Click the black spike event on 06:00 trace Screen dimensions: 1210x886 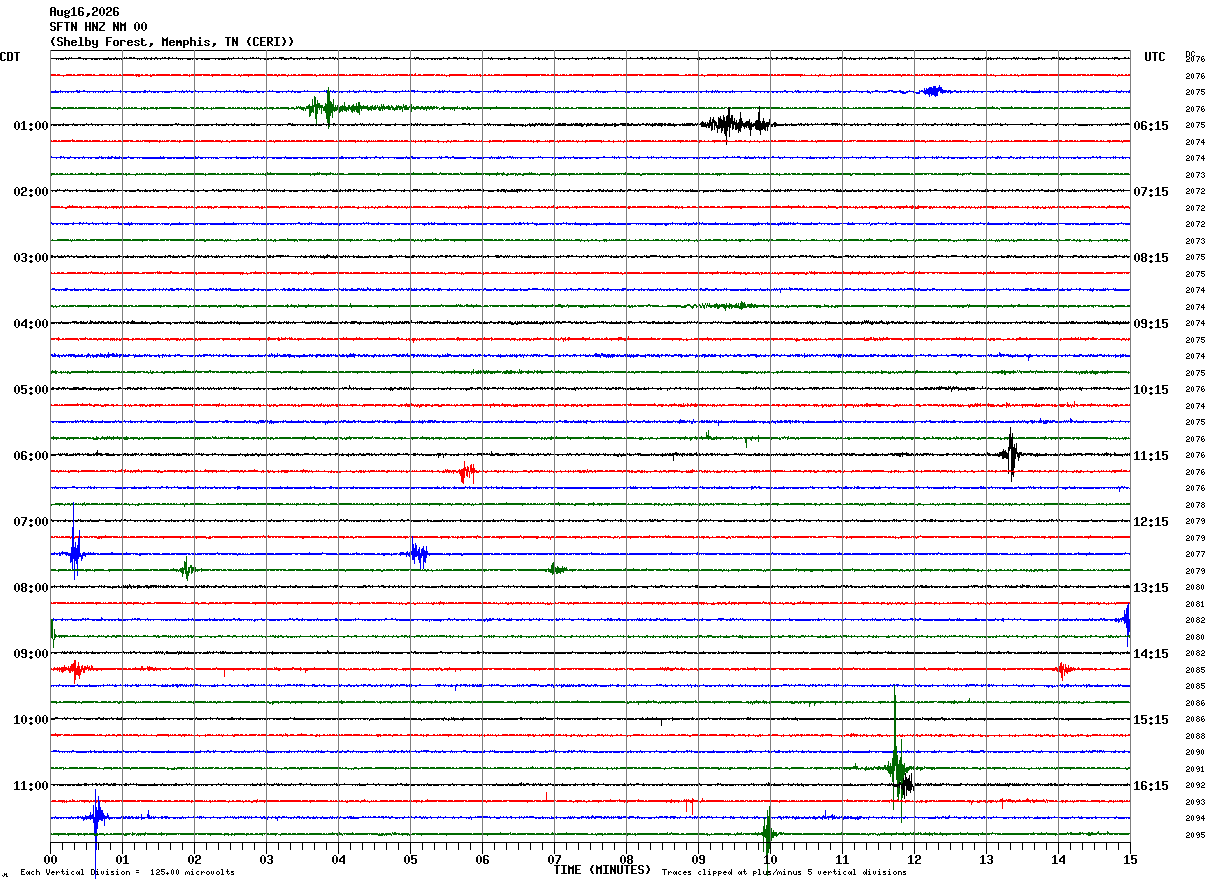click(x=1011, y=455)
